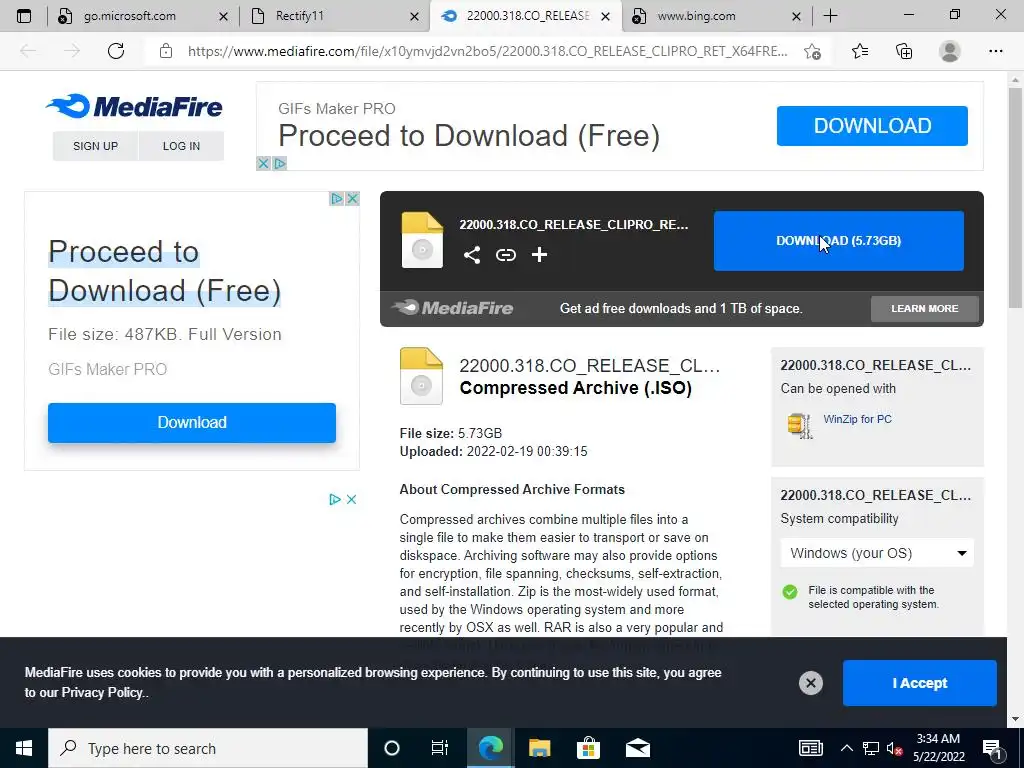
Task: Click the plus icon to add file
Action: tap(539, 255)
